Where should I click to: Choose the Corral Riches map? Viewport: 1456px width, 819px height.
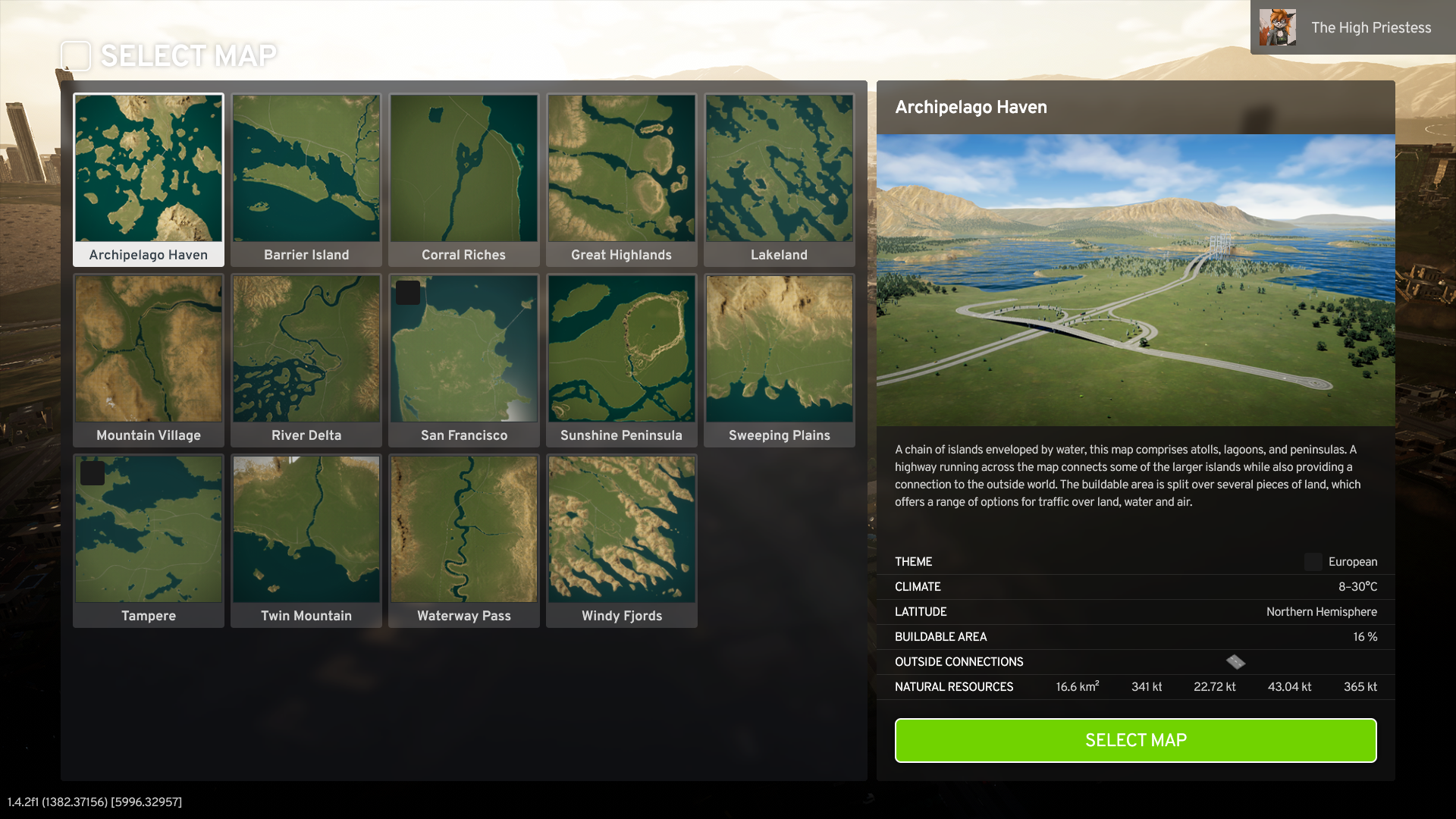tap(464, 180)
